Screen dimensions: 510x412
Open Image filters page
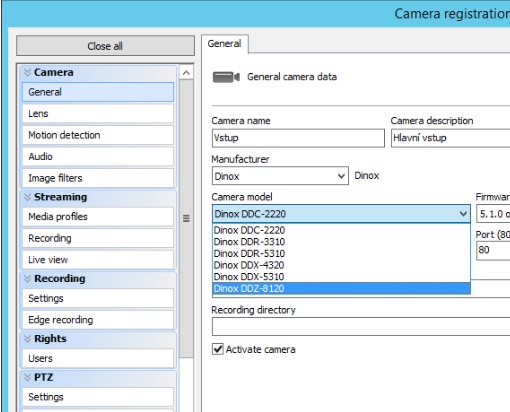point(98,178)
